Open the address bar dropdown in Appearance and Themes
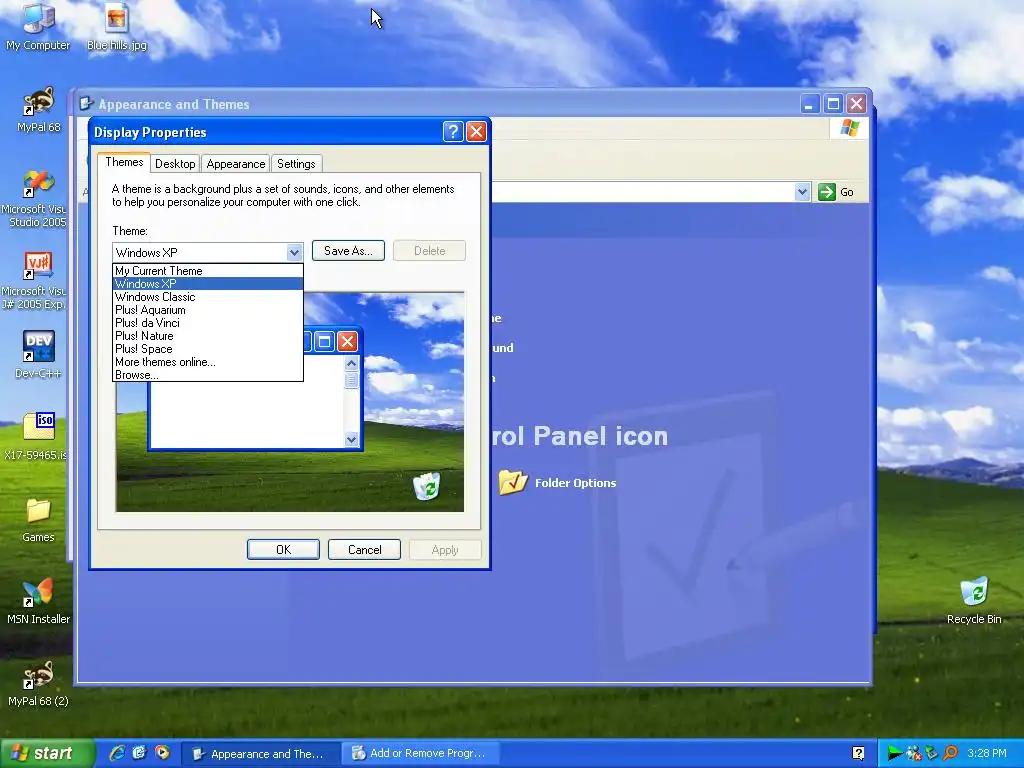Screen dimensions: 1024x768 pos(802,192)
